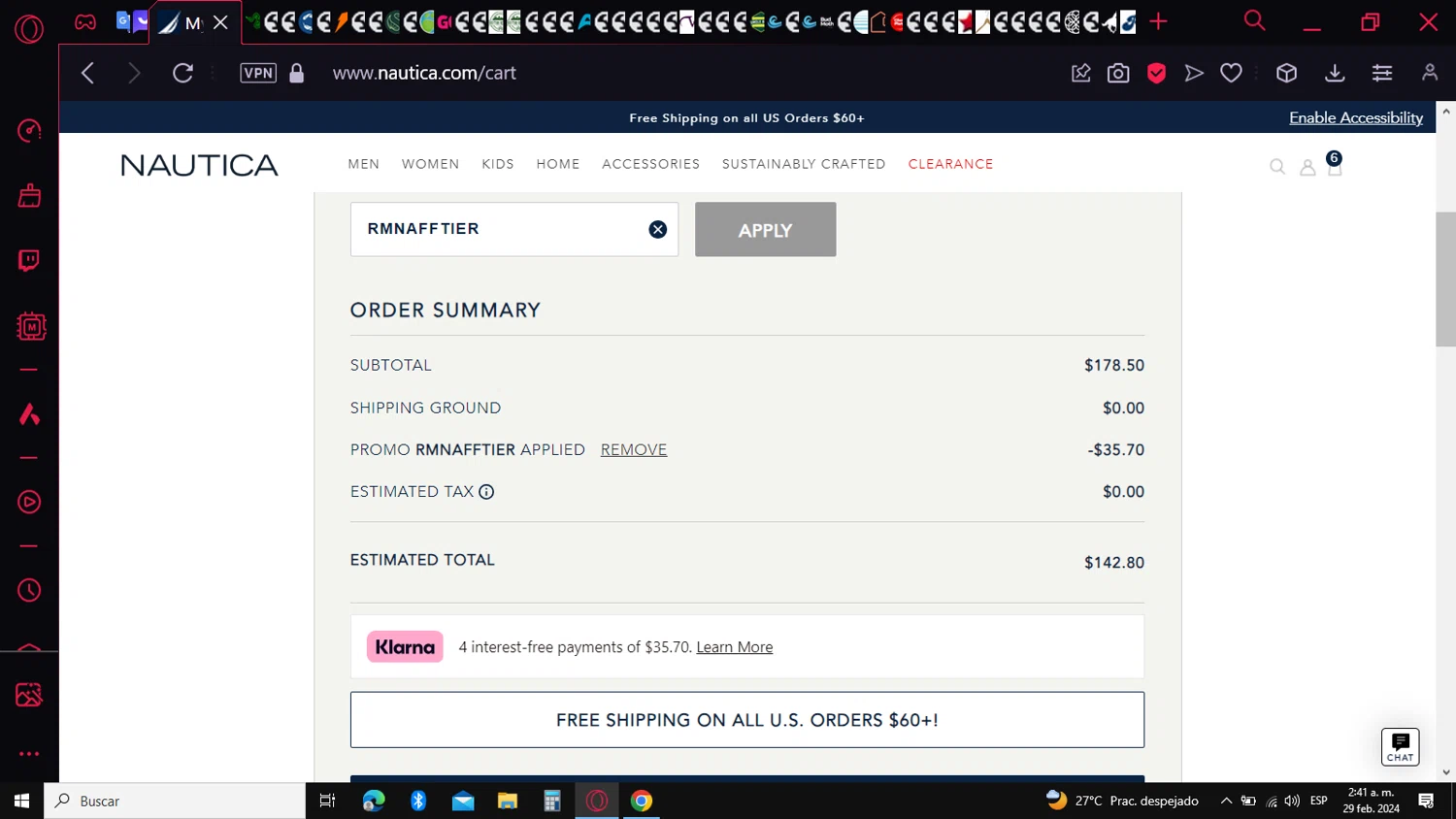Open the shopping bag with 6 items
The height and width of the screenshot is (819, 1456).
[x=1335, y=164]
